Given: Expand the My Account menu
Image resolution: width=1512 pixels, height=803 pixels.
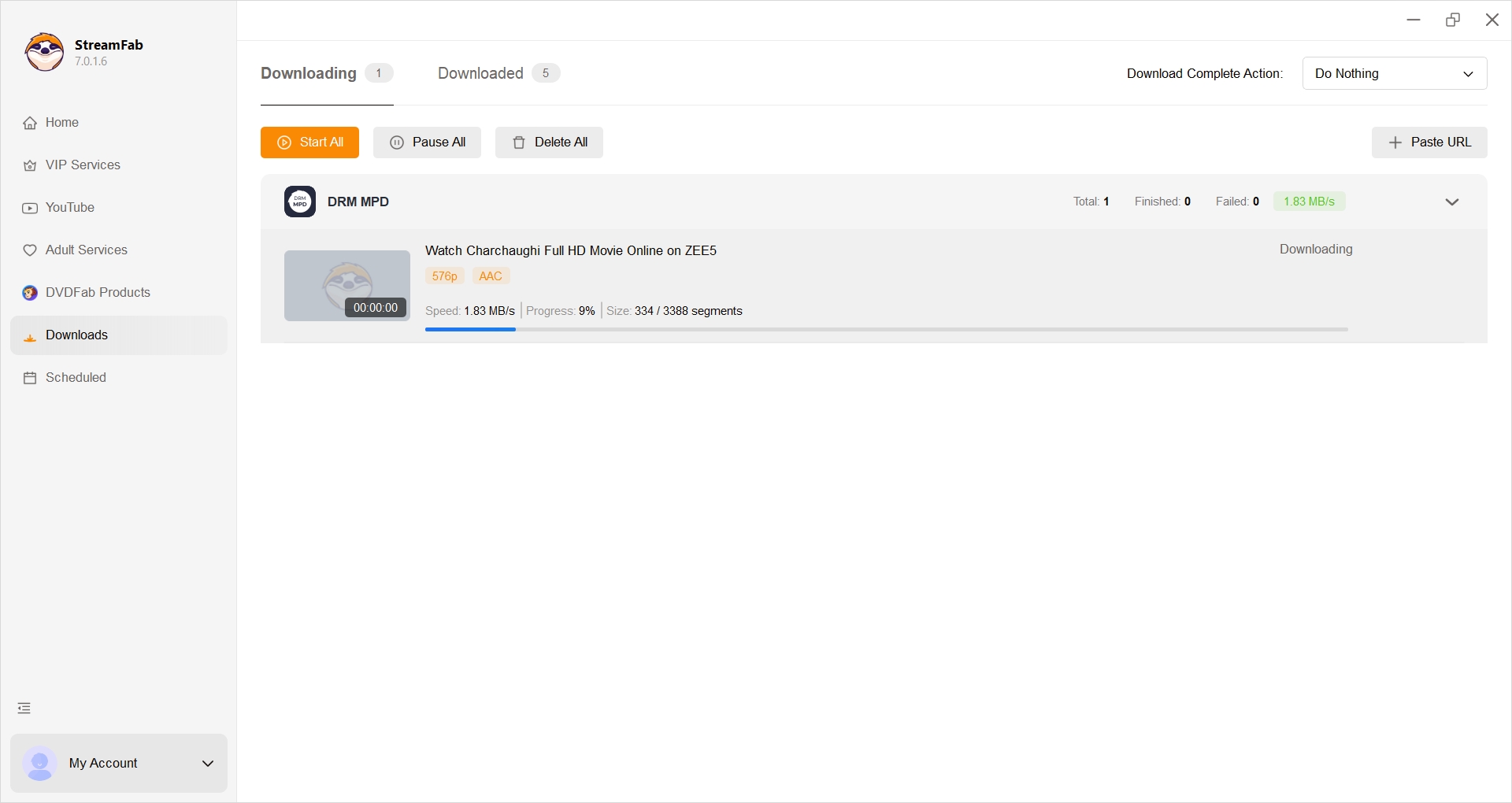Looking at the screenshot, I should pos(207,763).
